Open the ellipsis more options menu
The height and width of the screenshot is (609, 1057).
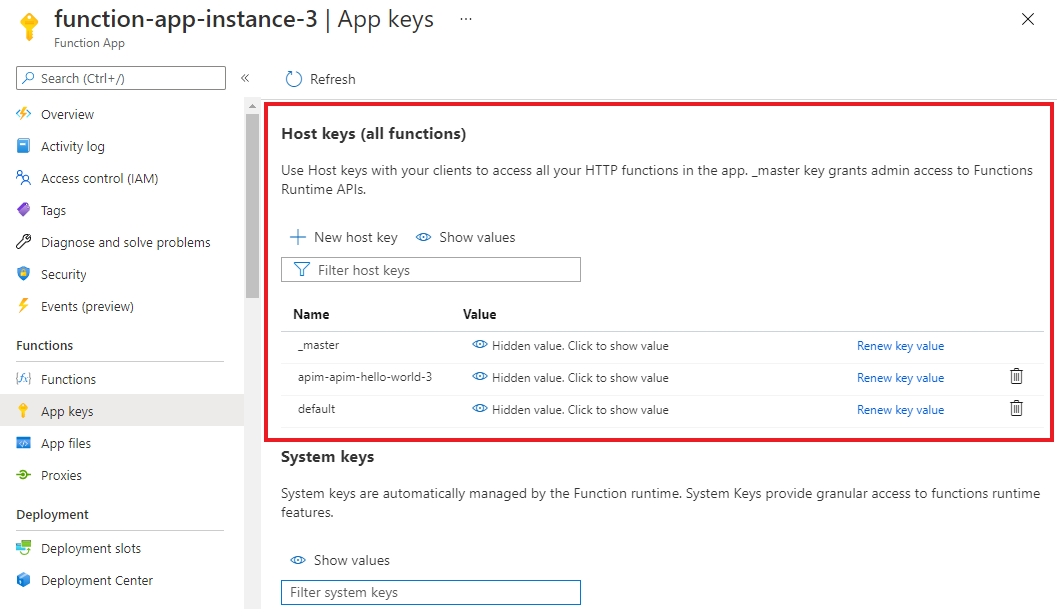466,19
